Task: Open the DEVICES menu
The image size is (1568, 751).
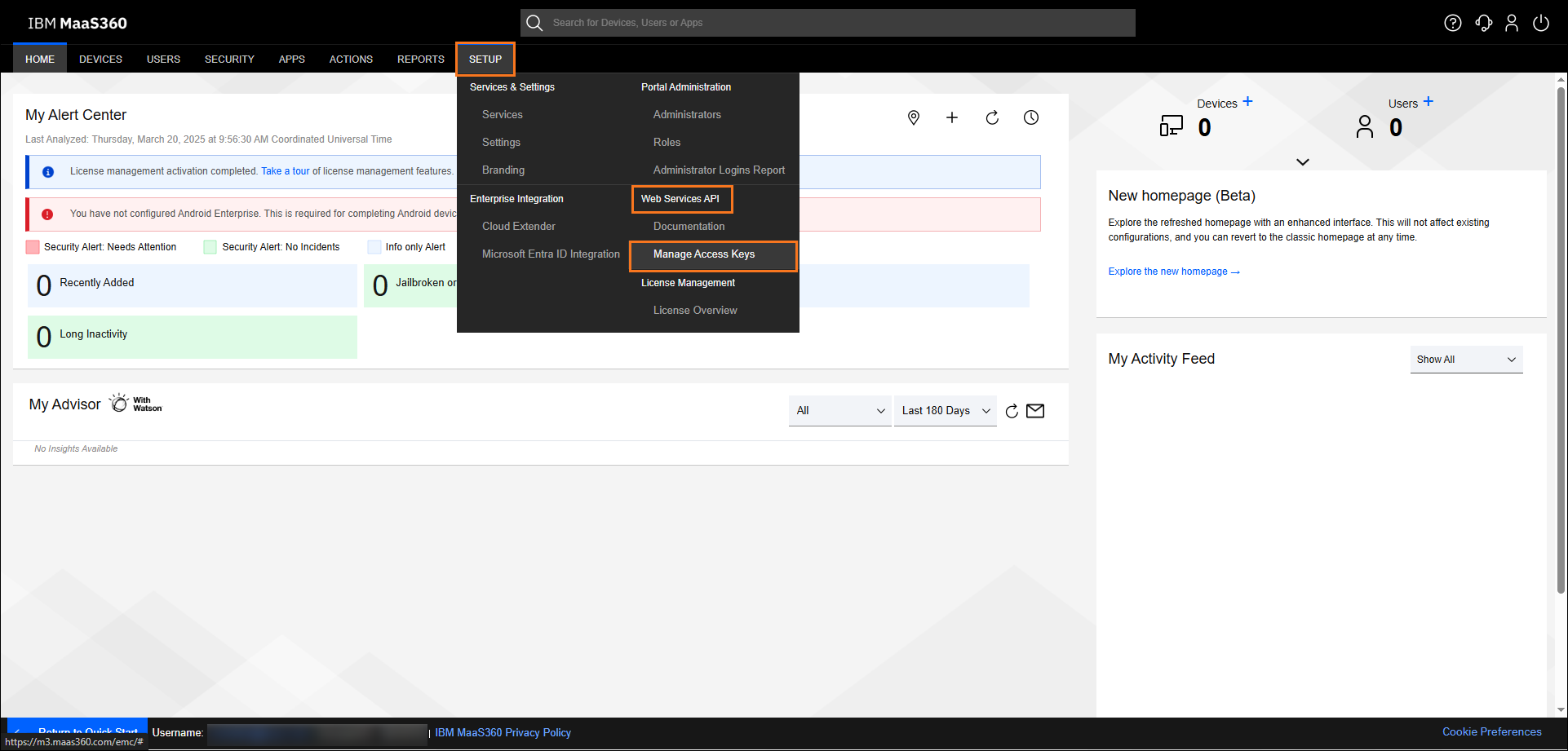Action: (100, 59)
